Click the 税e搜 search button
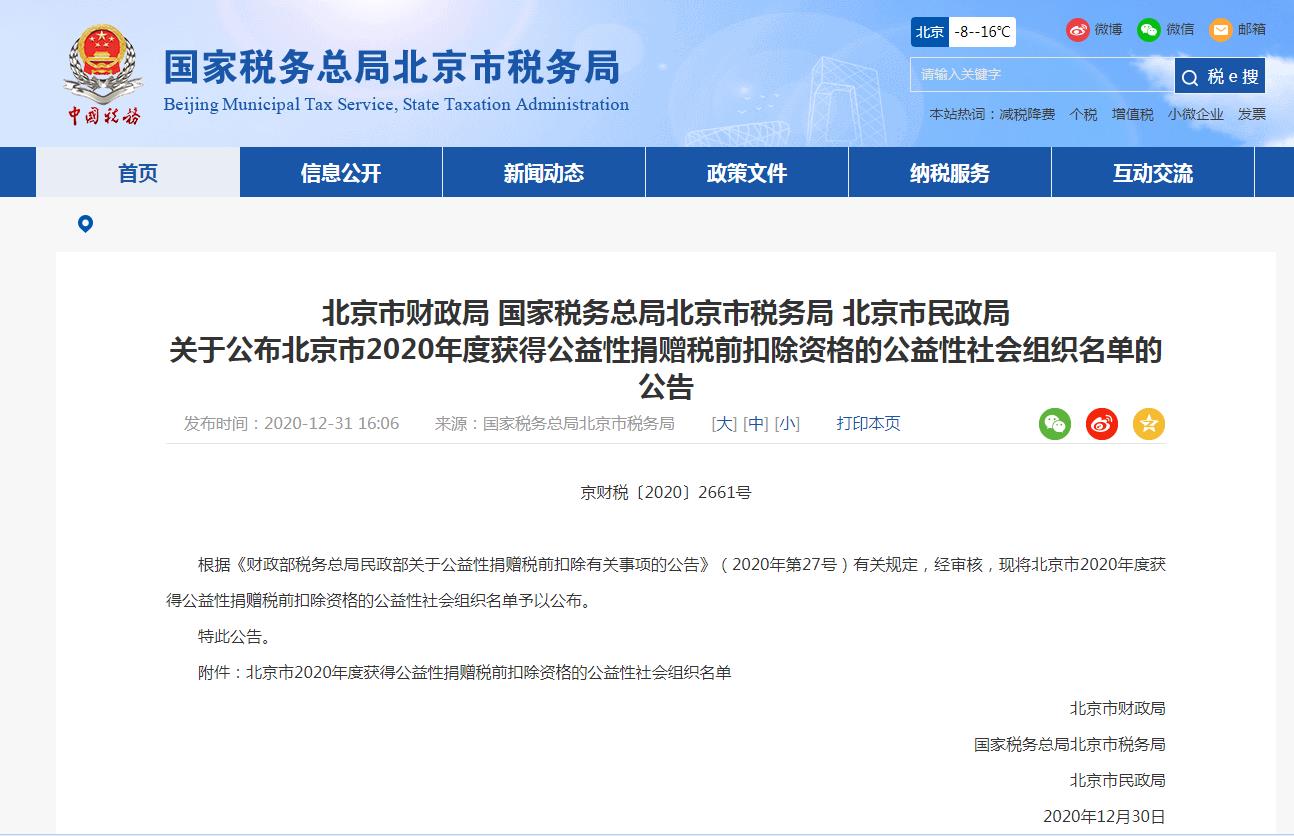The height and width of the screenshot is (836, 1294). pos(1220,76)
